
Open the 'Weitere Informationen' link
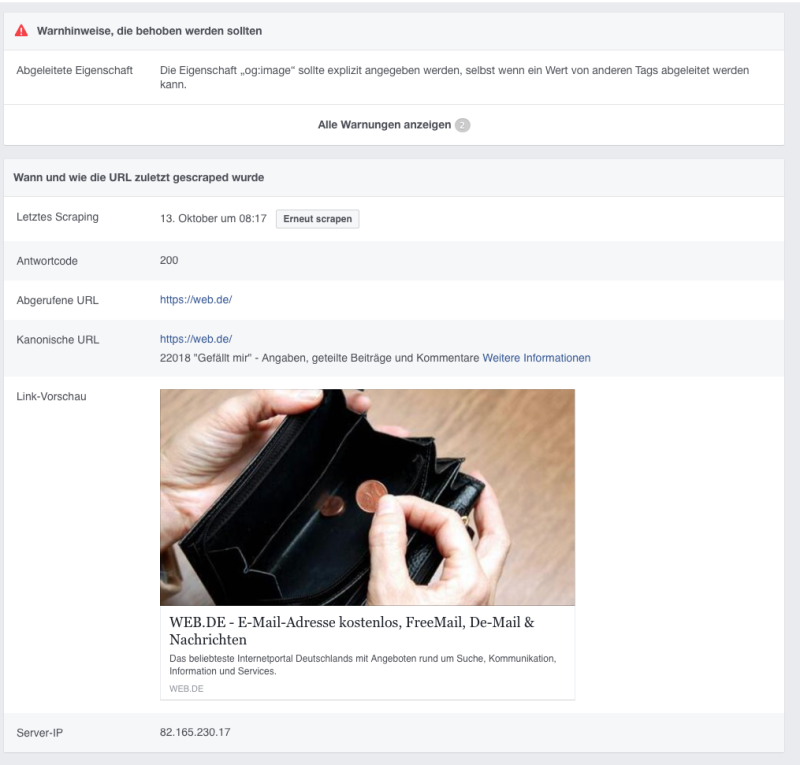[x=536, y=358]
